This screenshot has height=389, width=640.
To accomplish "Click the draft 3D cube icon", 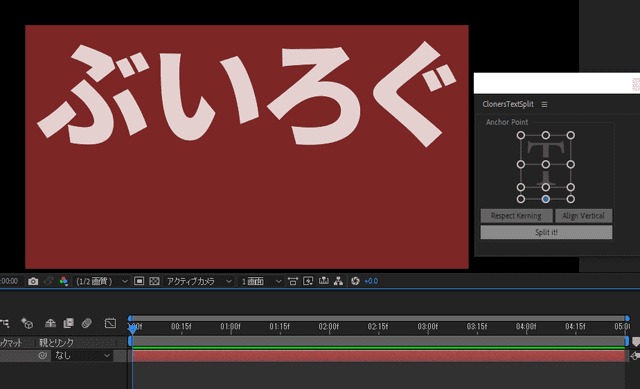I will 27,323.
